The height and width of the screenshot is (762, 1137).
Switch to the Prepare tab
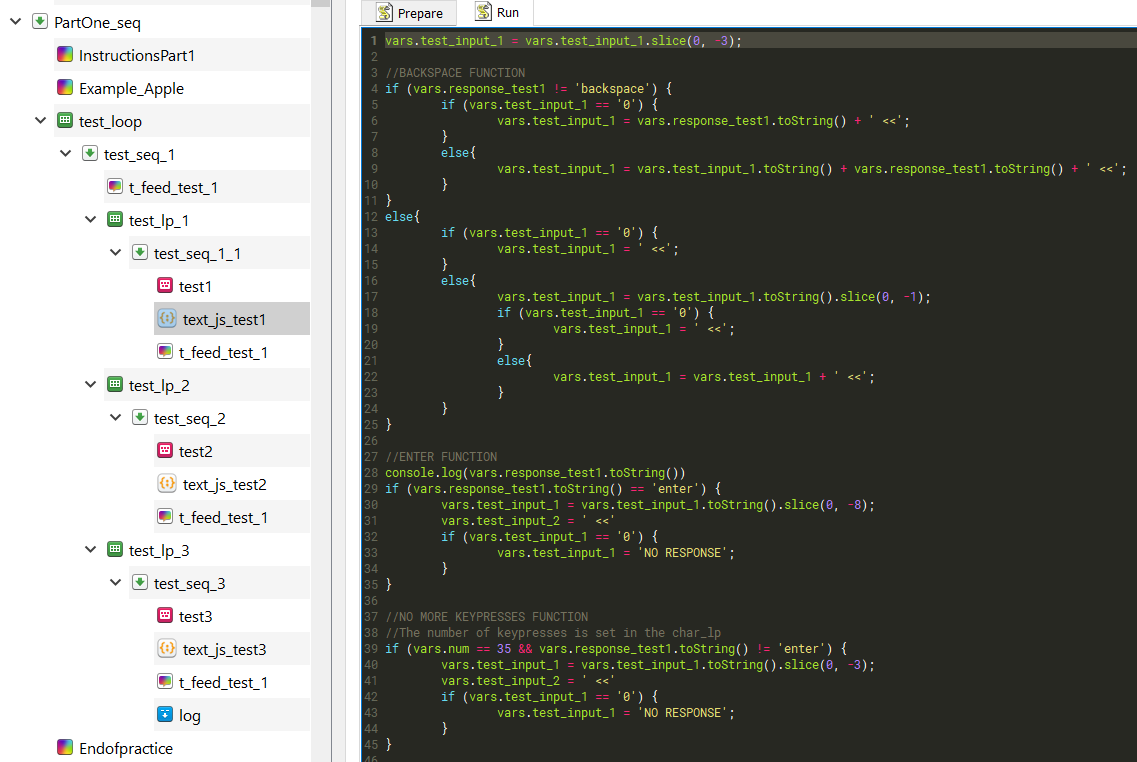409,13
